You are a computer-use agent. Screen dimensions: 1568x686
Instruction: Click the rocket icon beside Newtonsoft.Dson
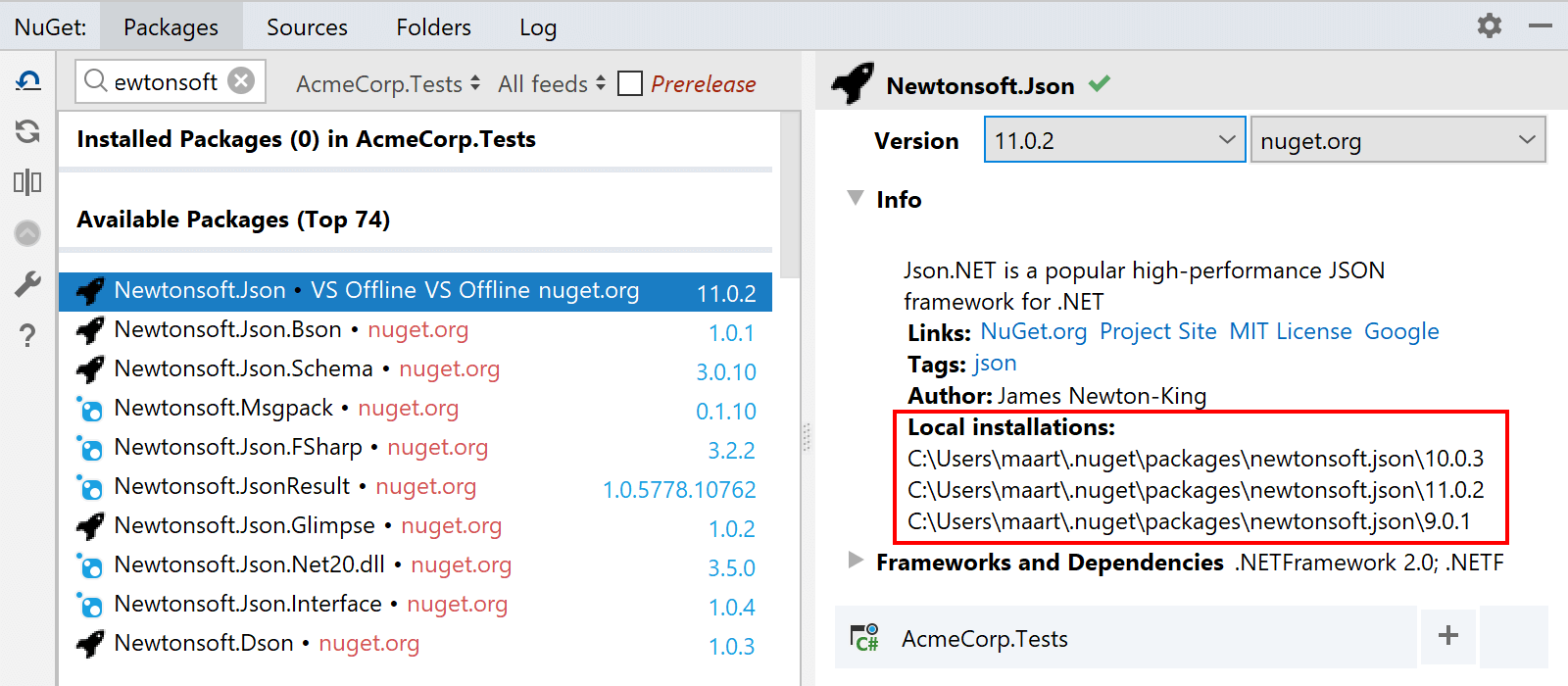click(x=90, y=644)
